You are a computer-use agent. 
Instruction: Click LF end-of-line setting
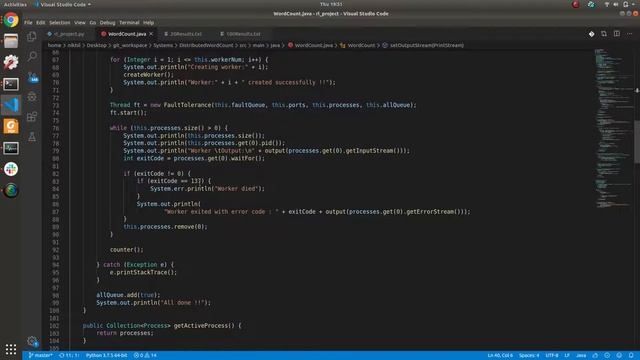[567, 356]
